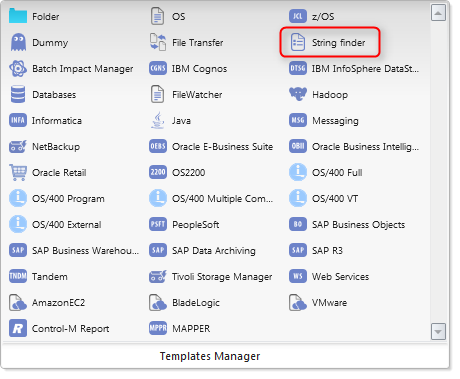Click the "Messaging" text label
The width and height of the screenshot is (460, 379).
[x=335, y=121]
